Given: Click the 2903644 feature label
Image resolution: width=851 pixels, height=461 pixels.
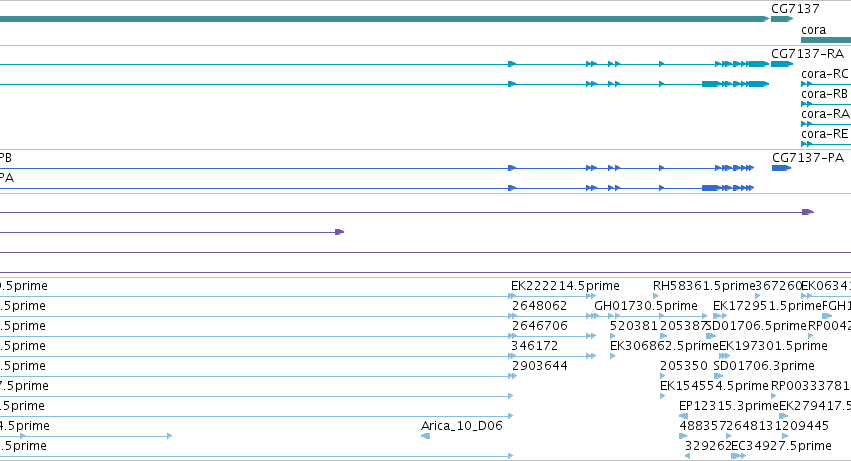Looking at the screenshot, I should click(x=539, y=367).
